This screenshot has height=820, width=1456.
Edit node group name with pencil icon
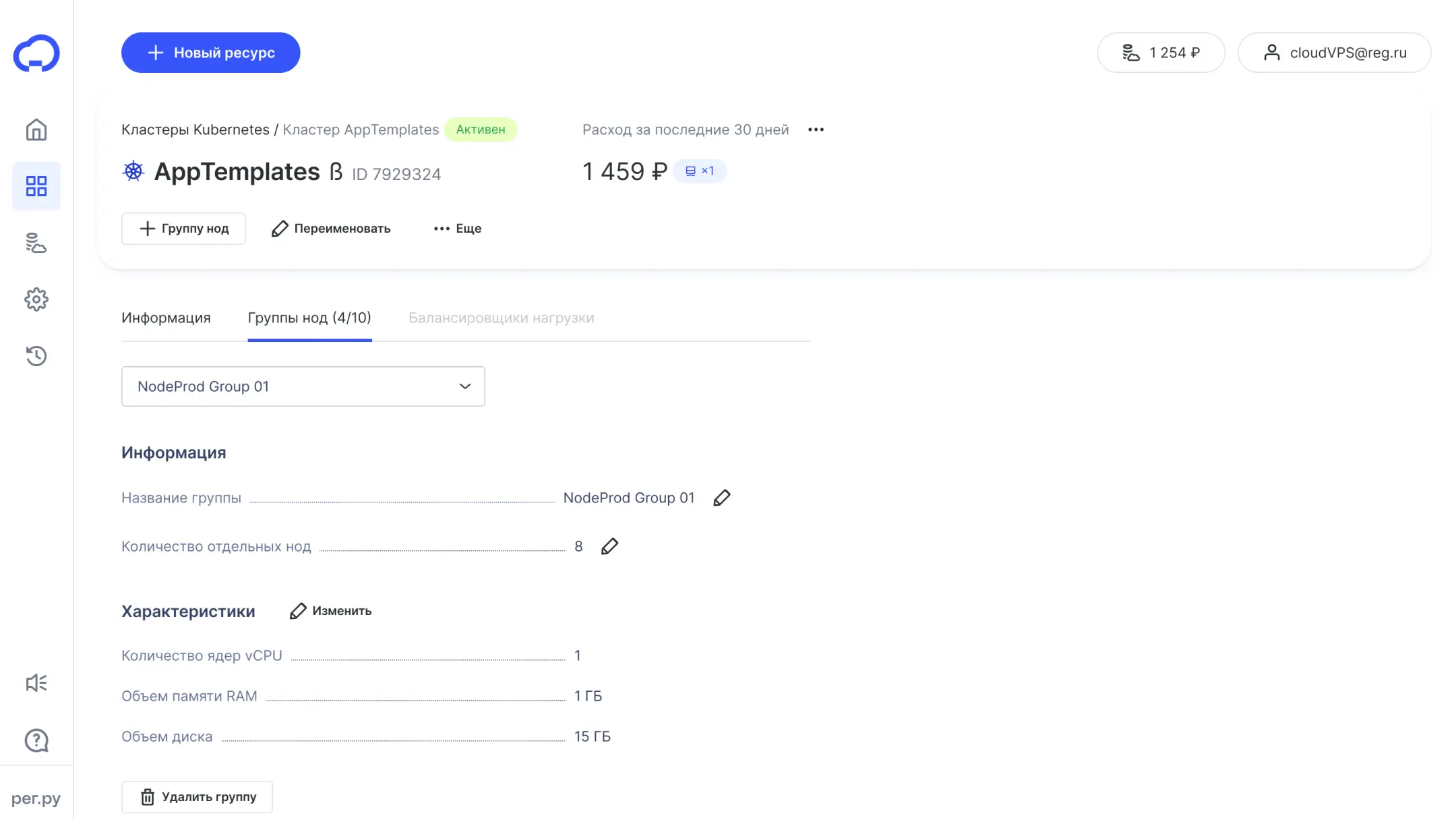(x=722, y=498)
